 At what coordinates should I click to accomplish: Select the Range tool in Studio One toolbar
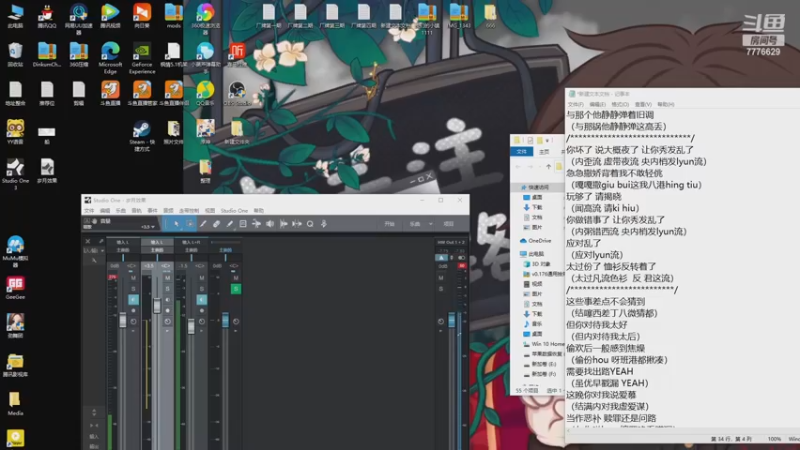(189, 224)
